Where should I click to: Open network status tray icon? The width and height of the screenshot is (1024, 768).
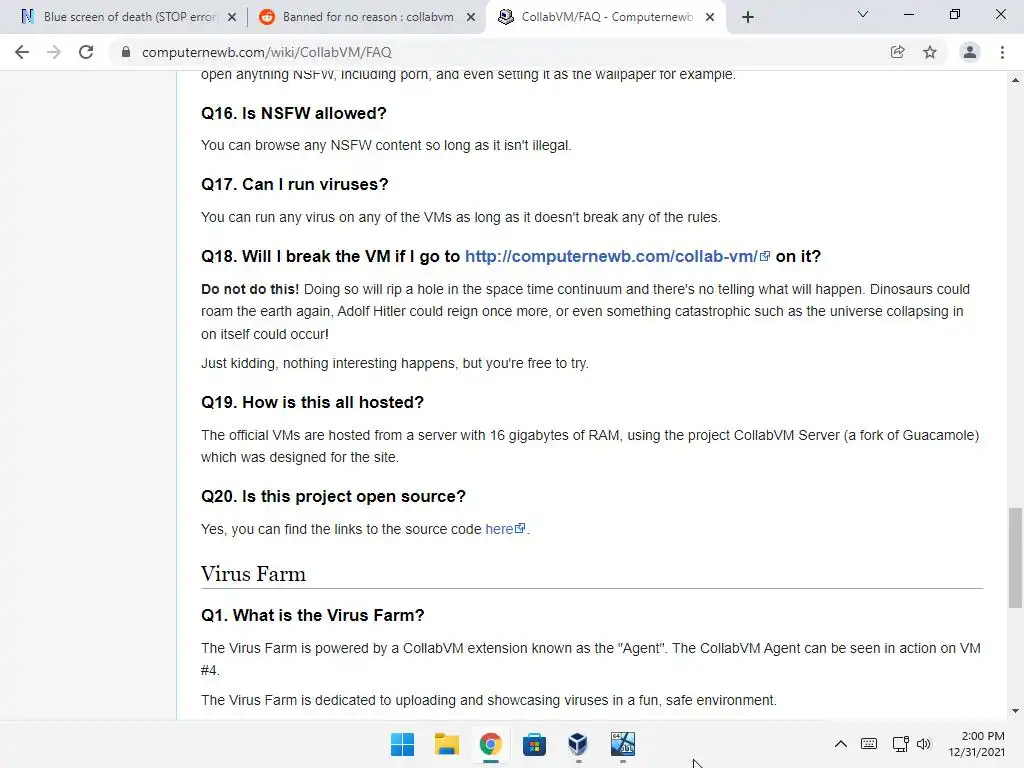901,744
